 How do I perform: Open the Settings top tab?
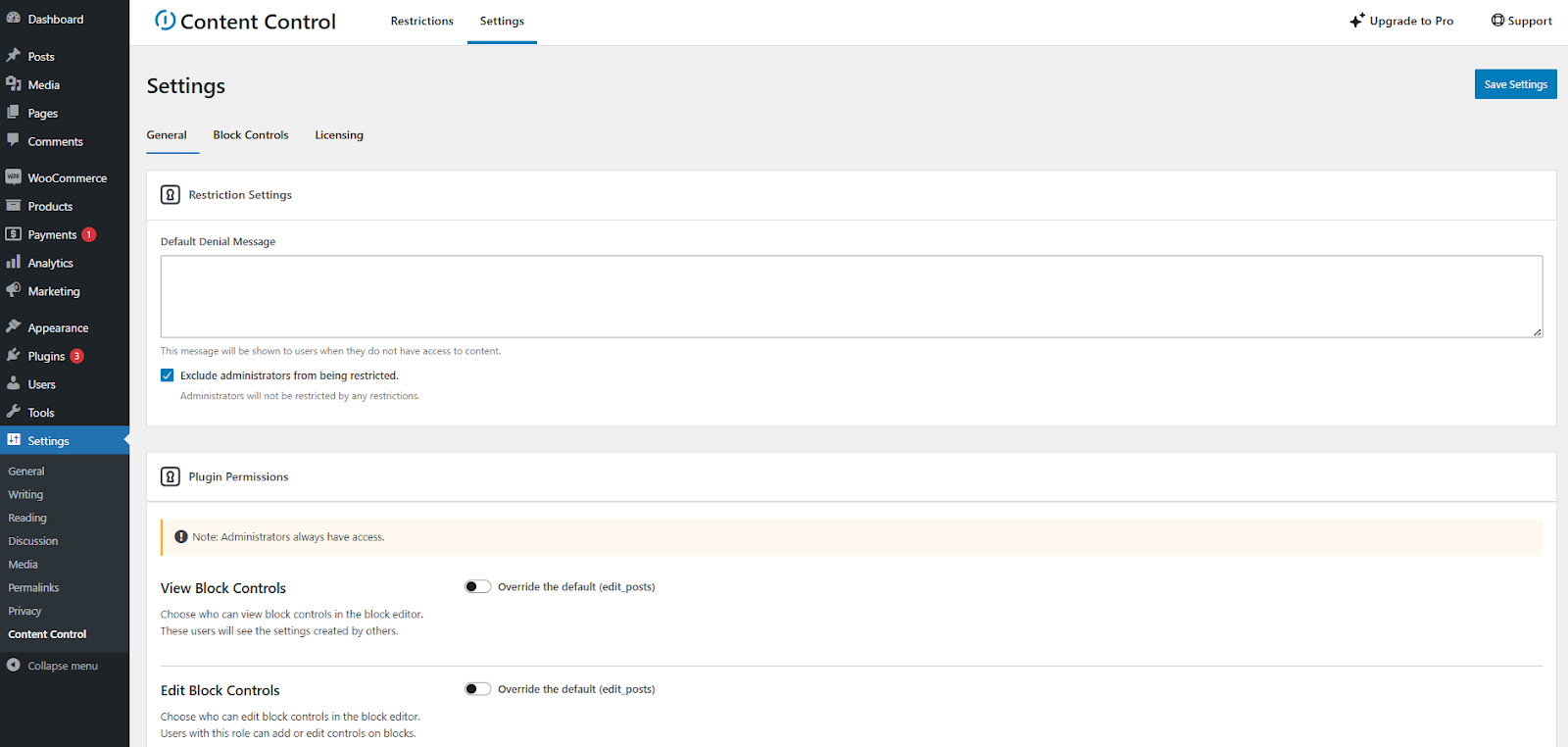[x=502, y=21]
